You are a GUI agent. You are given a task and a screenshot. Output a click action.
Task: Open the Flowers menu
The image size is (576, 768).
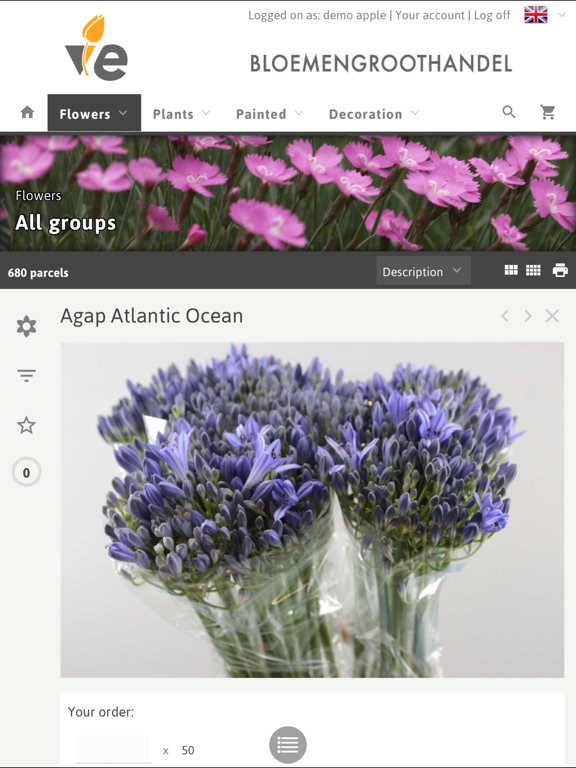tap(94, 114)
